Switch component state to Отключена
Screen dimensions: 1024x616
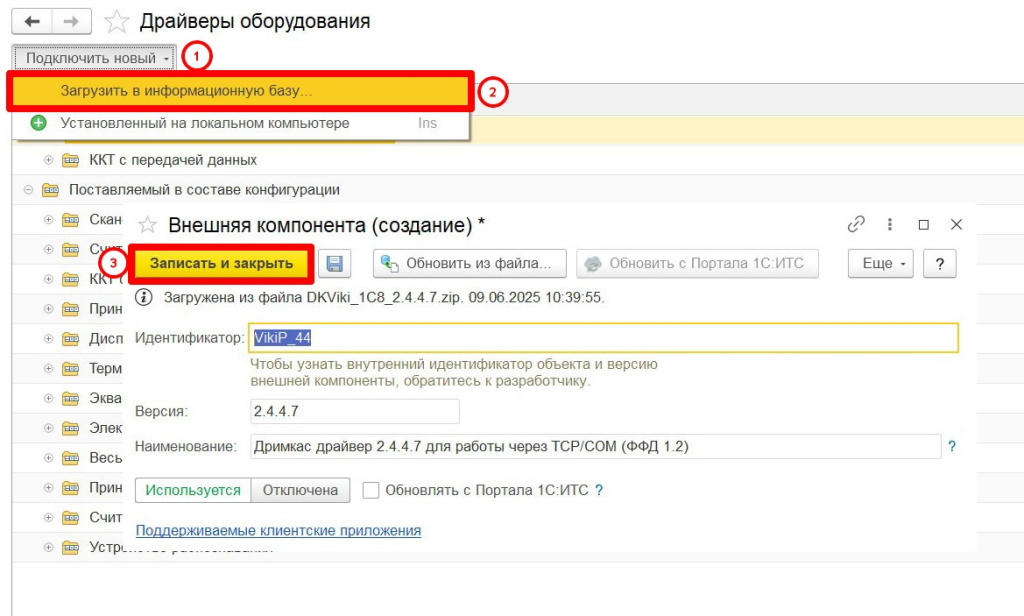click(x=300, y=490)
